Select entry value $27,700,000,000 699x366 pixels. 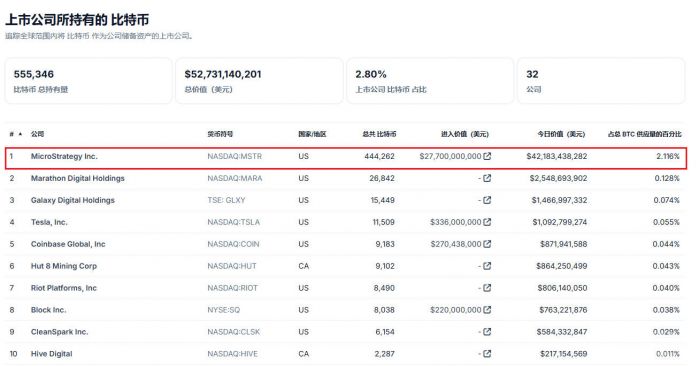450,156
